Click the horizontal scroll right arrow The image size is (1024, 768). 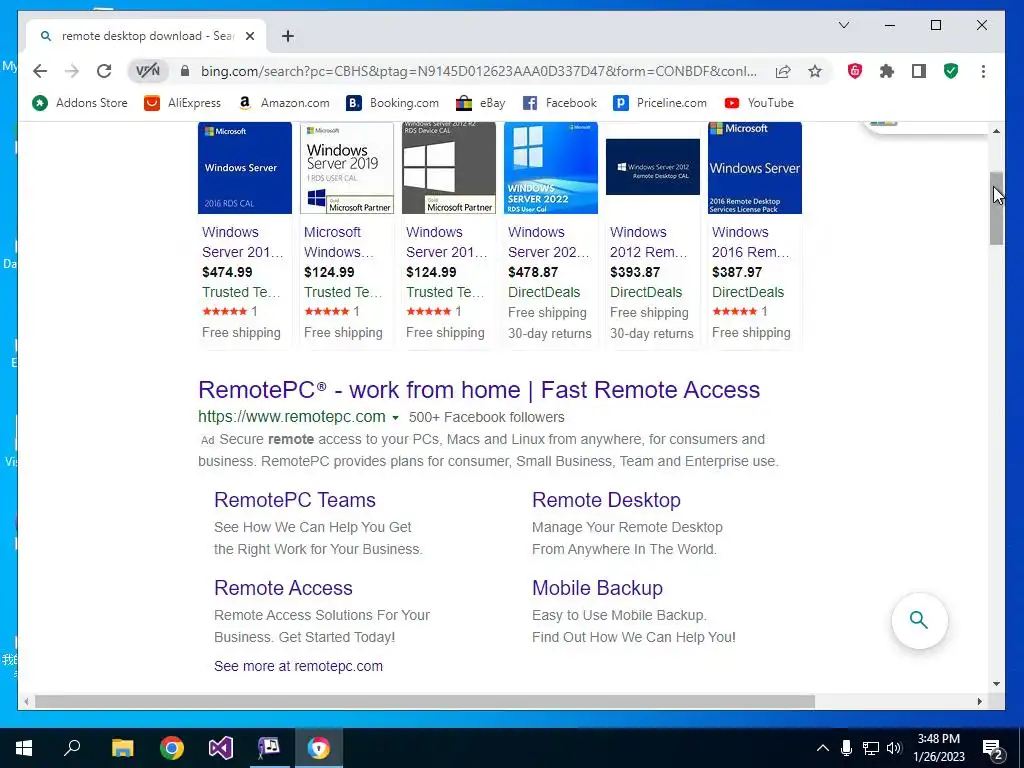pos(980,701)
